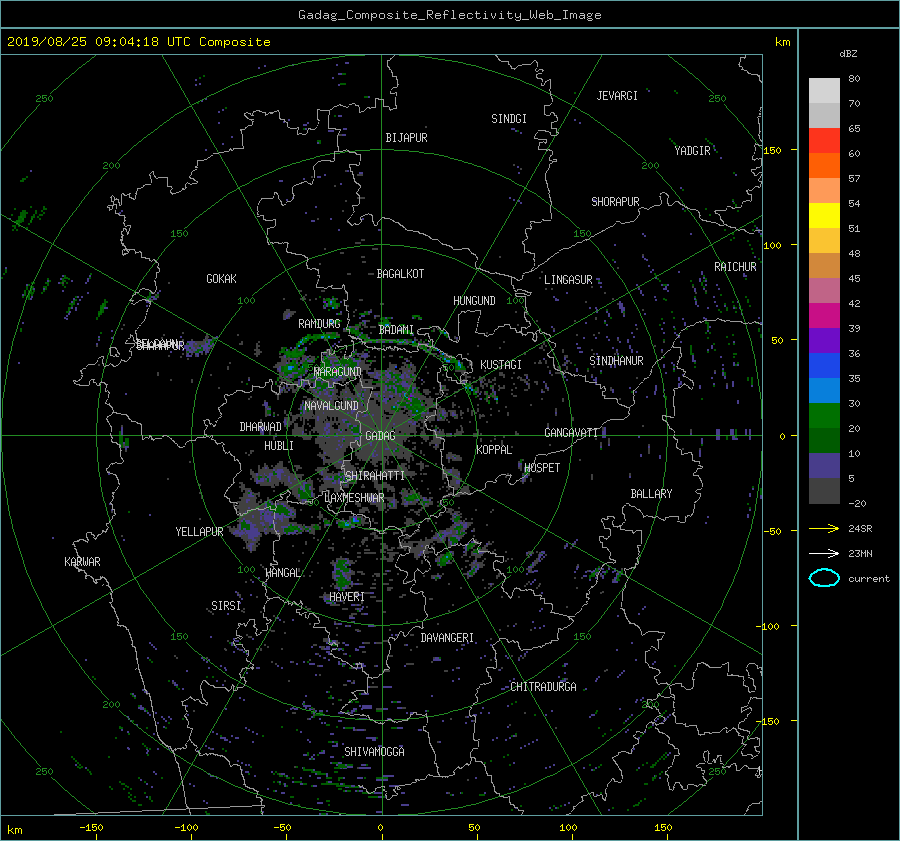Click the KARWAR city label
The width and height of the screenshot is (900, 841).
82,562
